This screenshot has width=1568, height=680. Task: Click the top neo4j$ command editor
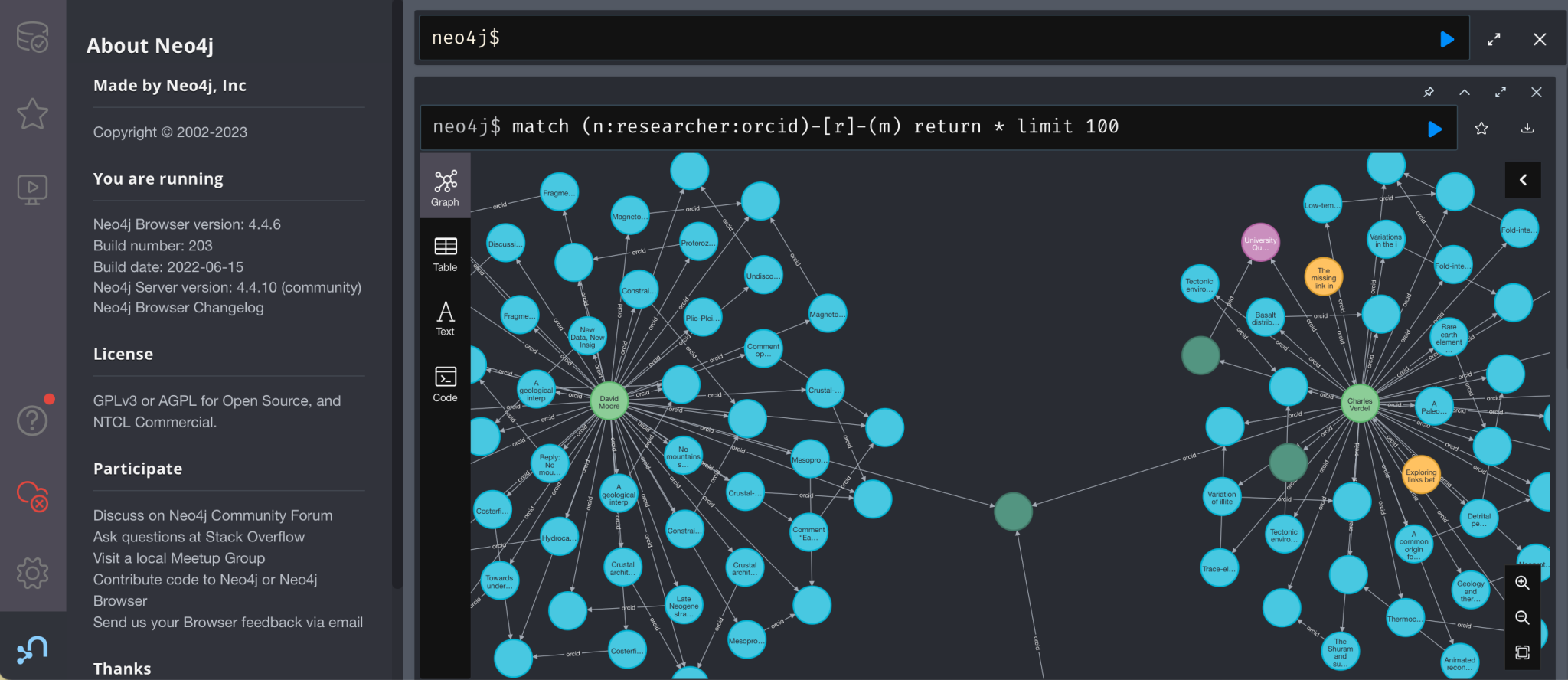pos(919,38)
